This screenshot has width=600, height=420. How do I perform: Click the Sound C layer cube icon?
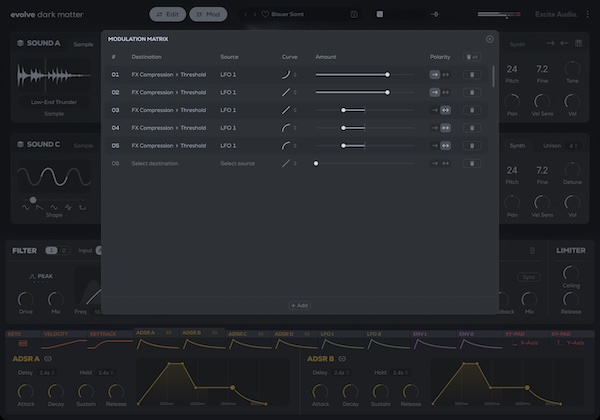pyautogui.click(x=20, y=144)
